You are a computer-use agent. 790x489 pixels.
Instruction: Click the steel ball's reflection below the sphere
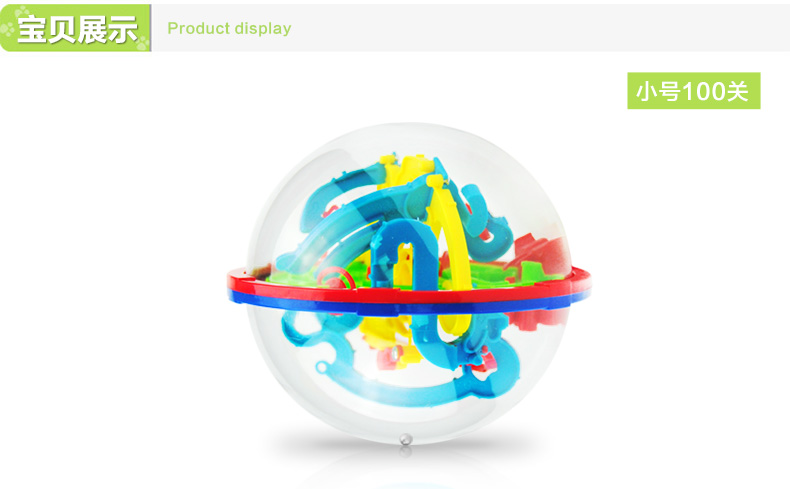point(406,452)
